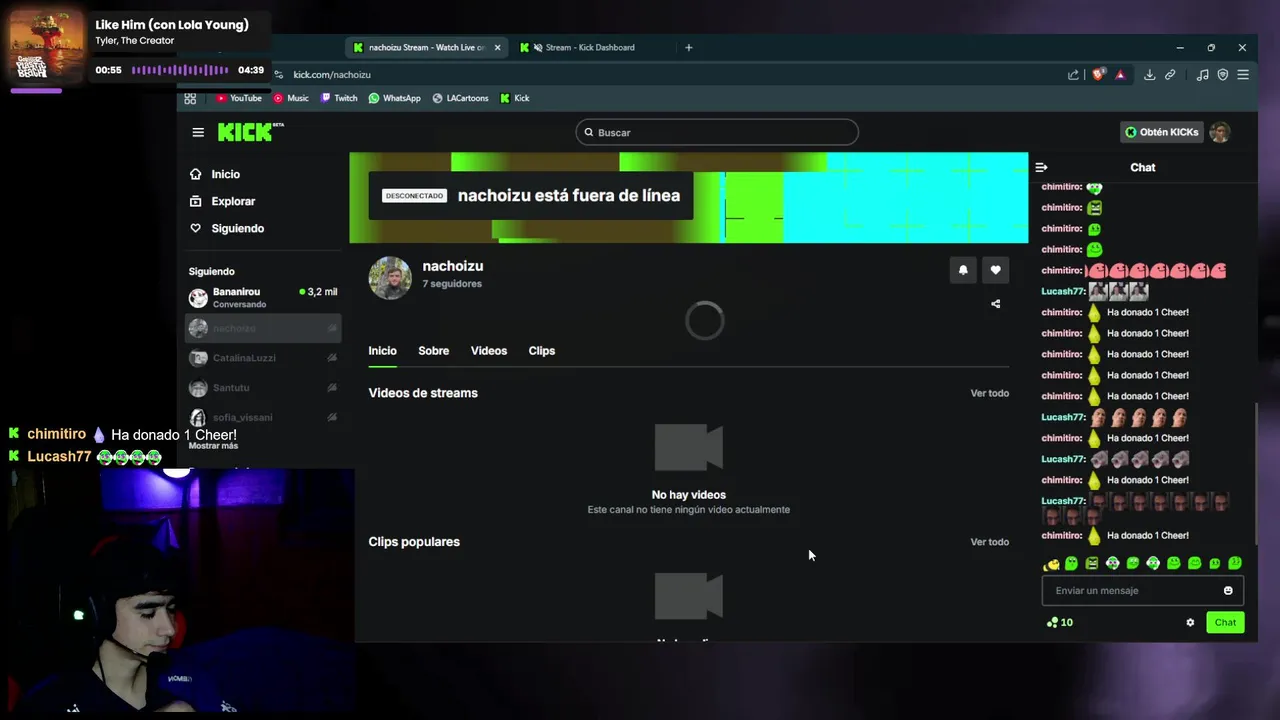Open the profile avatar menu beside Obtén KICKs
Screen dimensions: 1280x720
1220,132
